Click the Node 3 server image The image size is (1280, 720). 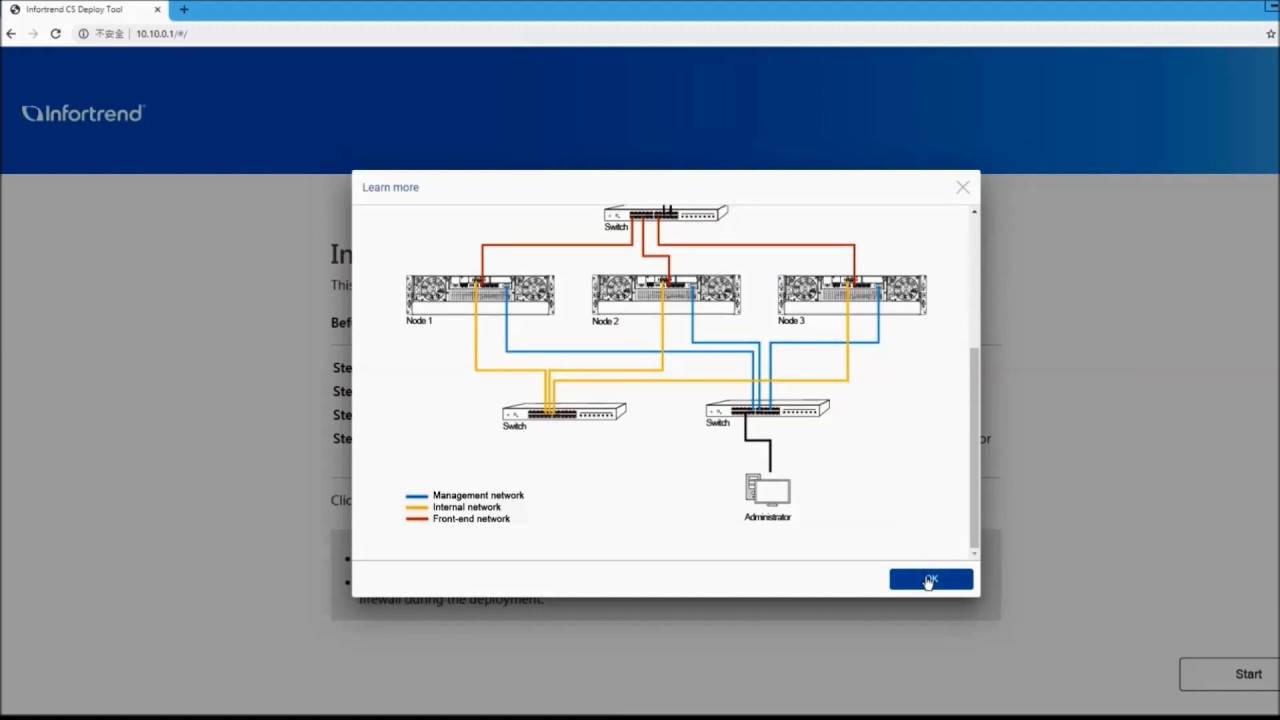852,295
